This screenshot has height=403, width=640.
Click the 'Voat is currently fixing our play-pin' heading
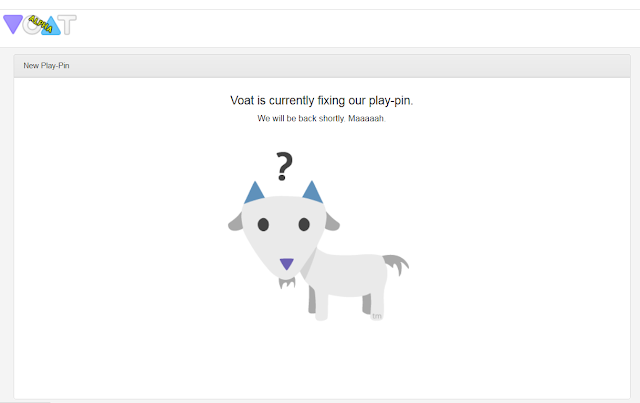tap(322, 100)
